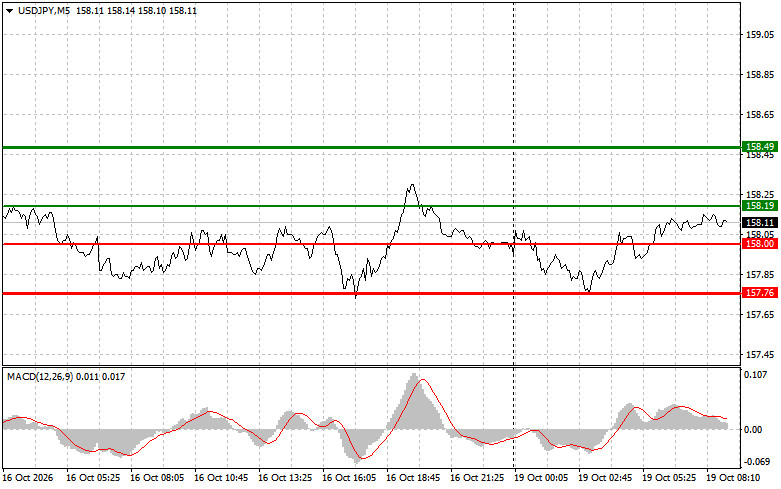The image size is (781, 489).
Task: Click the 16 Oct 21:25 time label
Action: 477,478
